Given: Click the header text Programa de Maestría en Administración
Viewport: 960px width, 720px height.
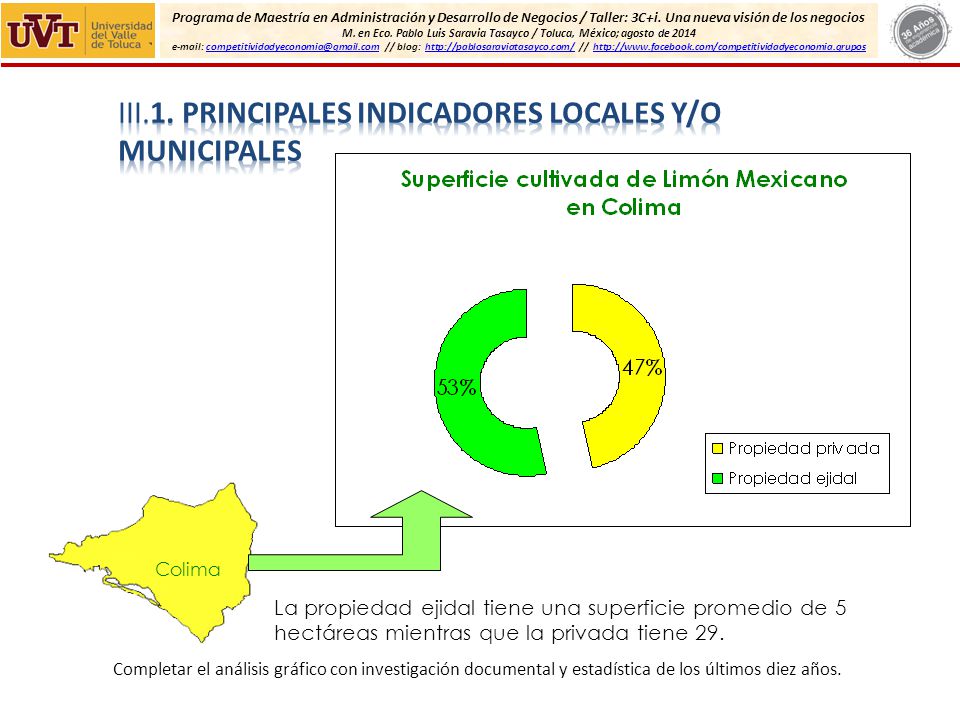Looking at the screenshot, I should 518,18.
